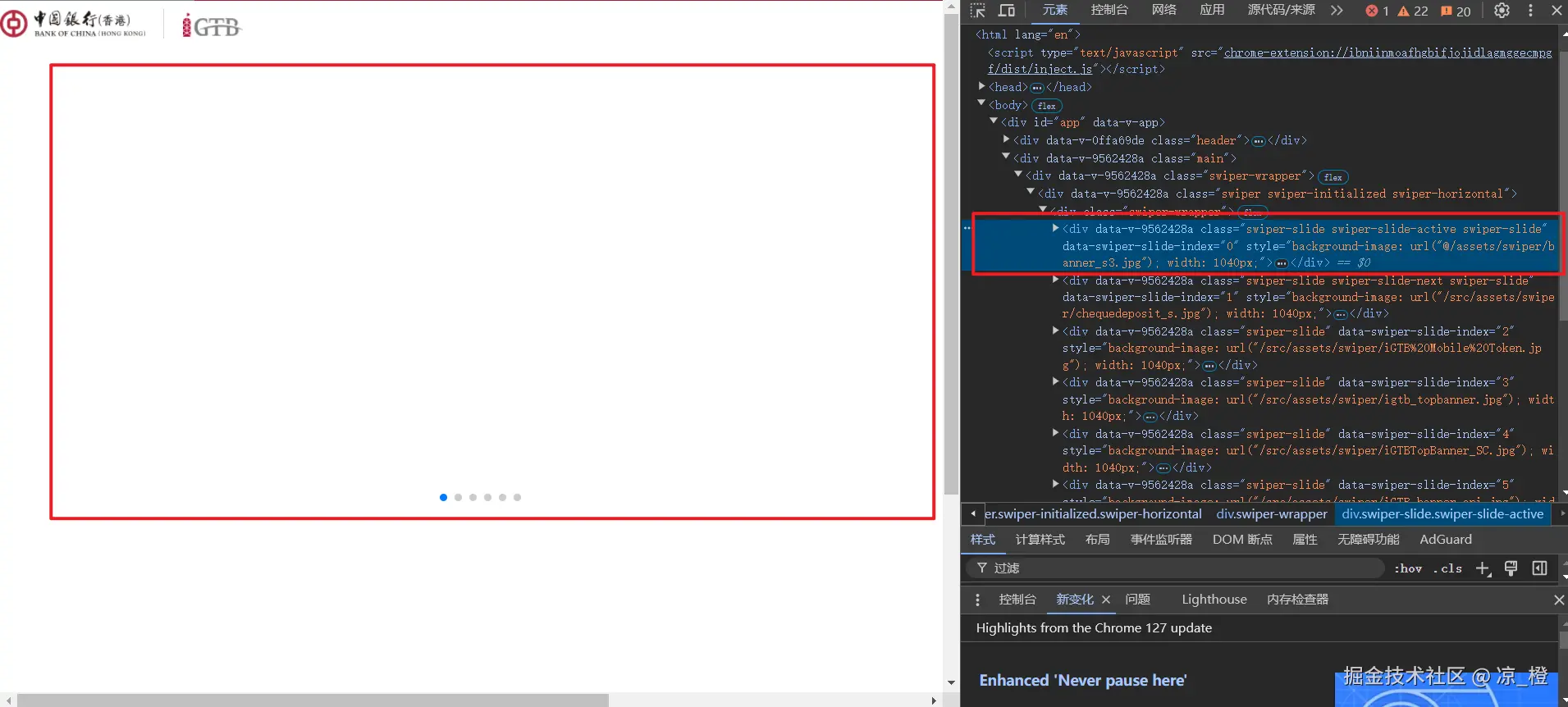The height and width of the screenshot is (707, 1568).
Task: Collapse the body element node
Action: pyautogui.click(x=981, y=103)
